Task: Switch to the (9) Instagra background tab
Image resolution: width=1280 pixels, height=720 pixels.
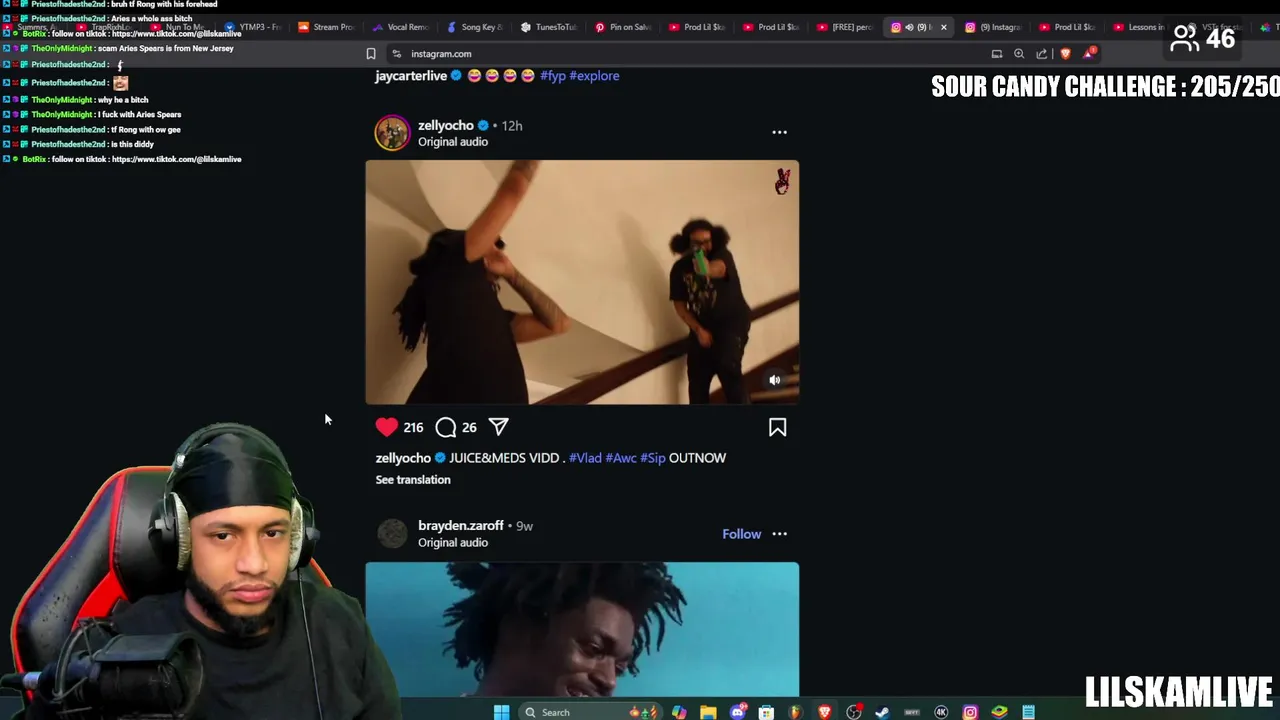Action: pyautogui.click(x=992, y=27)
